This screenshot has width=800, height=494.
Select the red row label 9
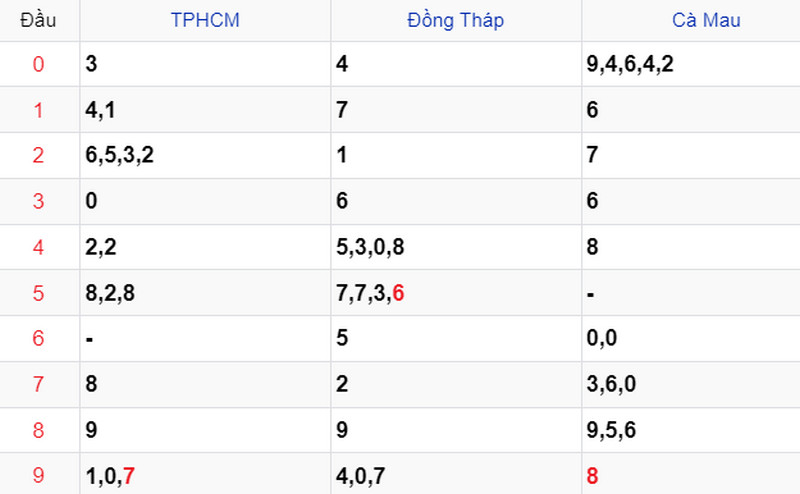point(38,476)
